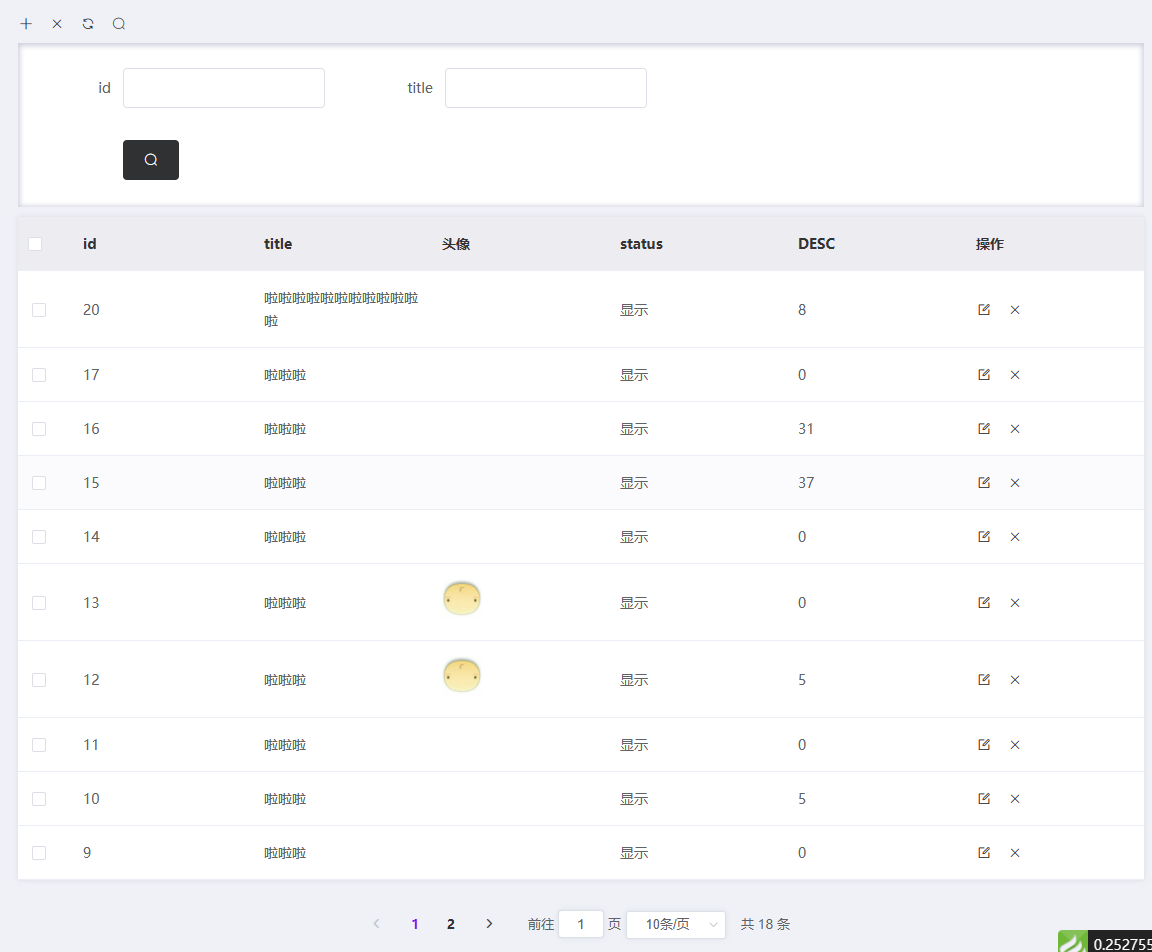Viewport: 1152px width, 952px height.
Task: Delete row with id 20
Action: 1015,309
